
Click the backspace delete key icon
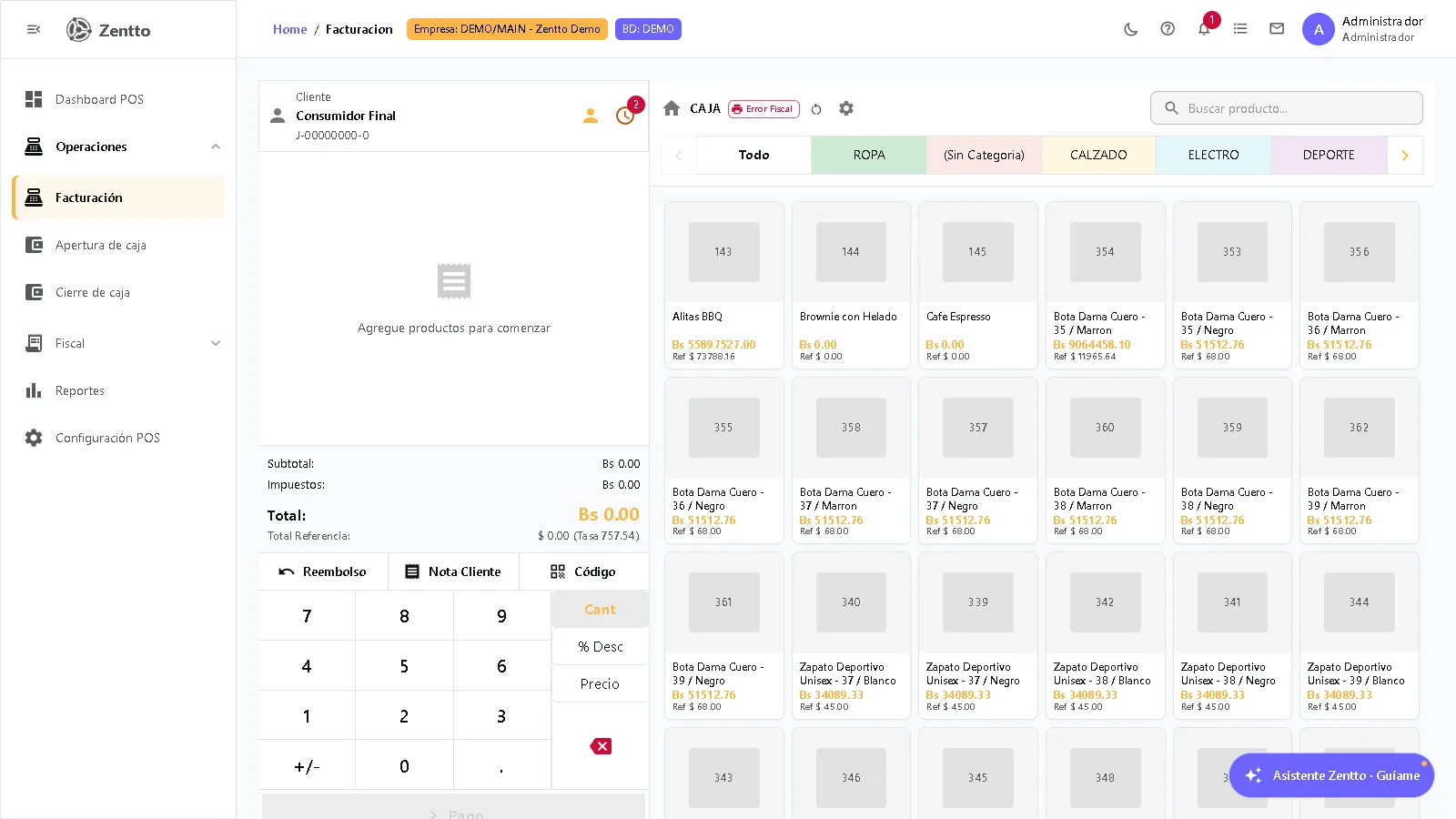[x=601, y=746]
